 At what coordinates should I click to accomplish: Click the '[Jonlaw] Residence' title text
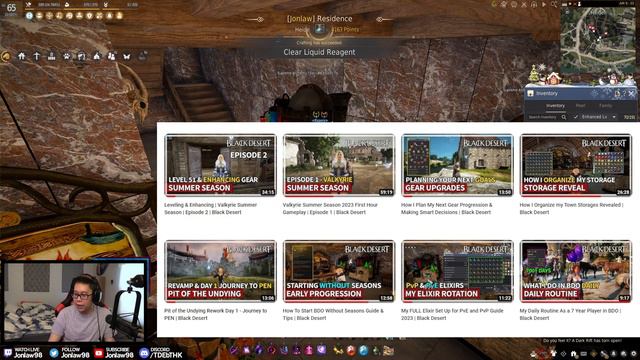(x=319, y=19)
